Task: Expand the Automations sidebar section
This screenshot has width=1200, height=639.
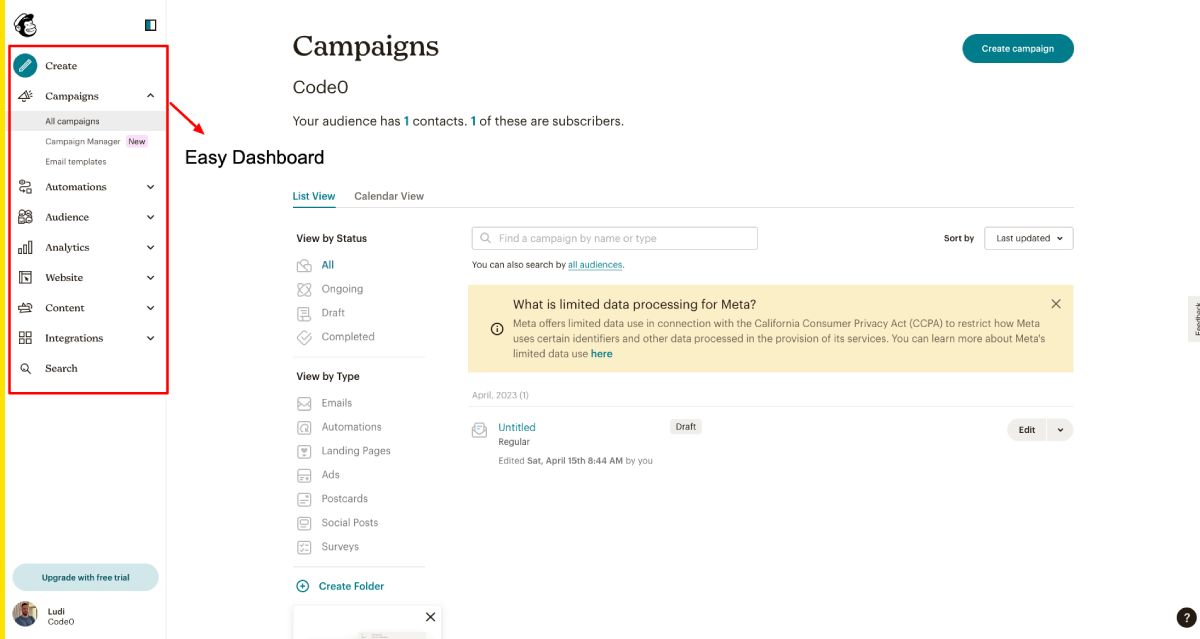Action: (x=150, y=187)
